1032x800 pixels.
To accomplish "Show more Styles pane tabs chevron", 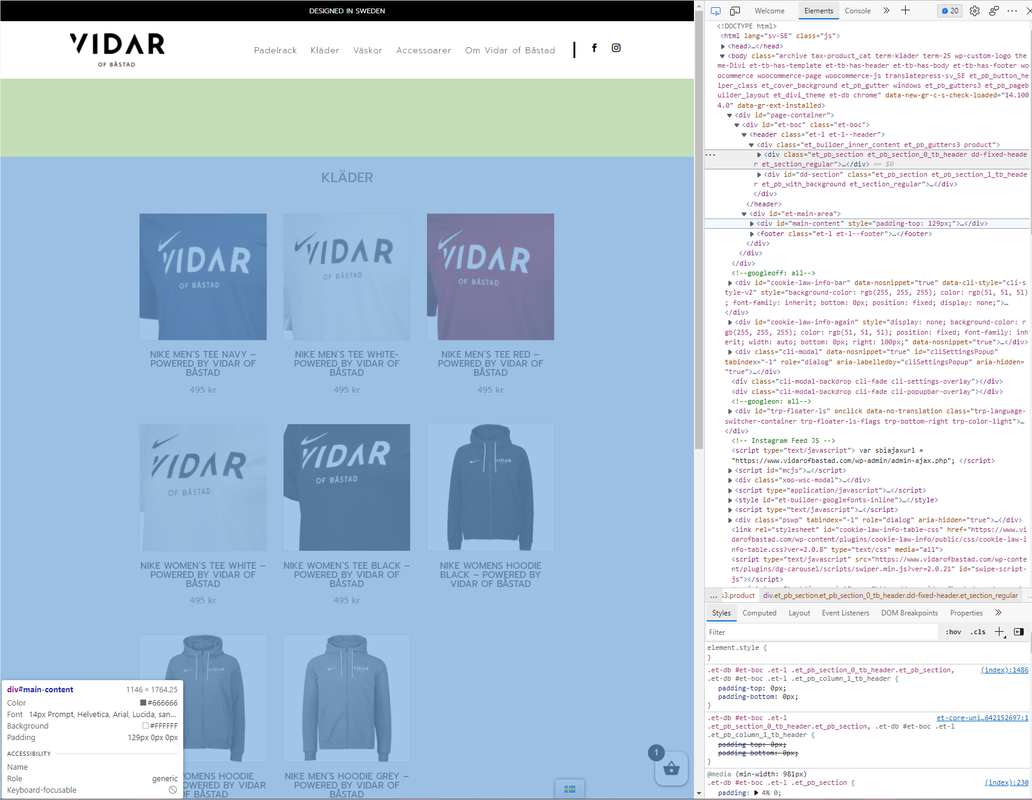I will pos(998,612).
